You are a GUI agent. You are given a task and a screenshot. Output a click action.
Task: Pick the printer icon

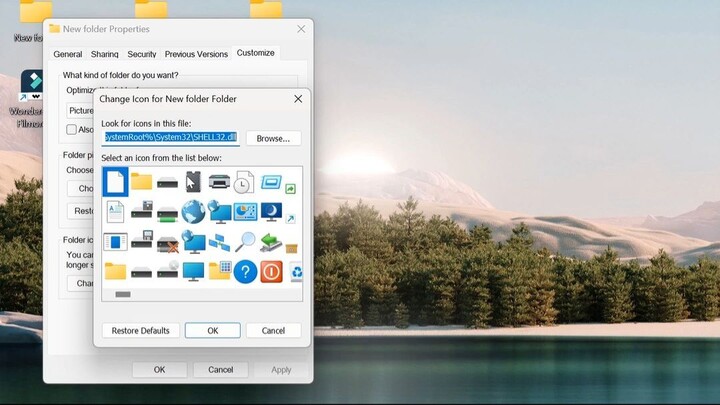click(x=219, y=182)
